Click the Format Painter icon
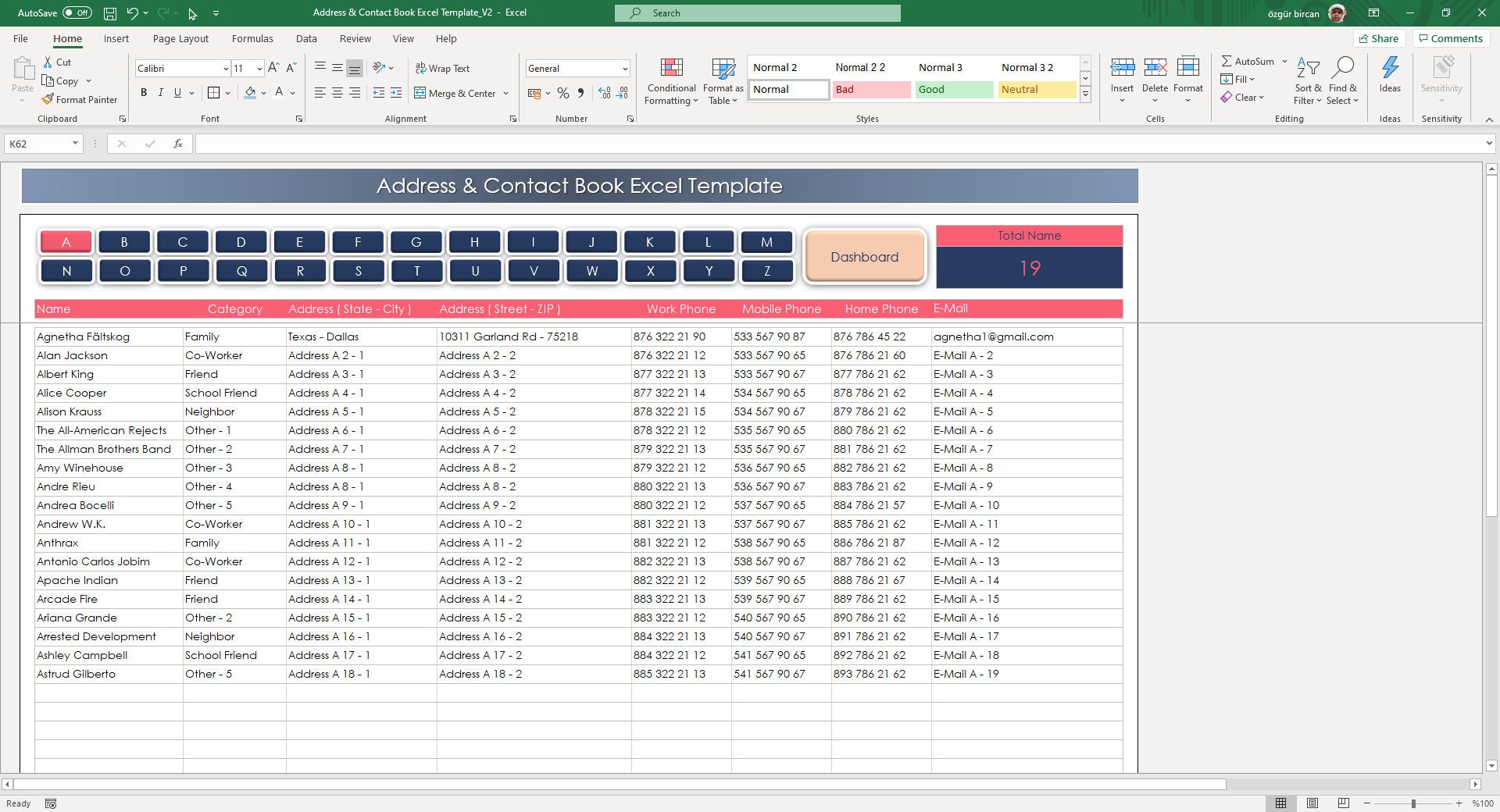This screenshot has width=1500, height=812. (48, 99)
